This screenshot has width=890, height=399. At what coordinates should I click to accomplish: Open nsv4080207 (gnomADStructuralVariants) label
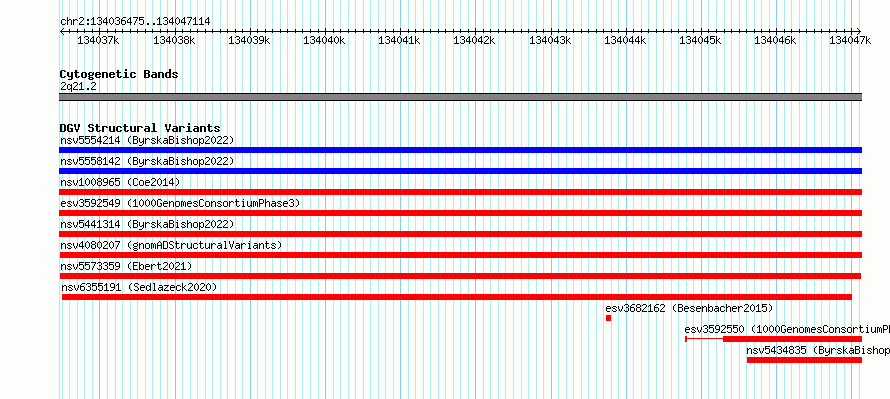pyautogui.click(x=171, y=245)
